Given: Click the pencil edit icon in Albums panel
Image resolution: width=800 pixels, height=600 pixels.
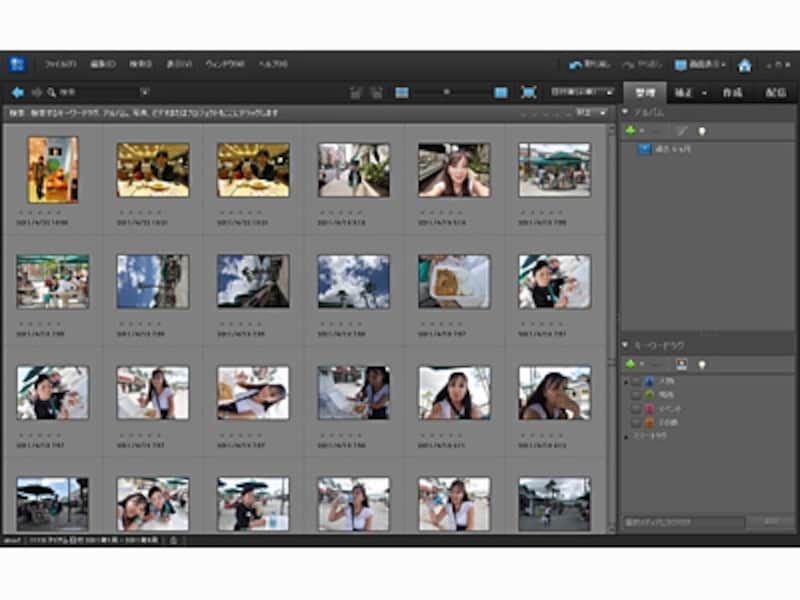Looking at the screenshot, I should (682, 131).
